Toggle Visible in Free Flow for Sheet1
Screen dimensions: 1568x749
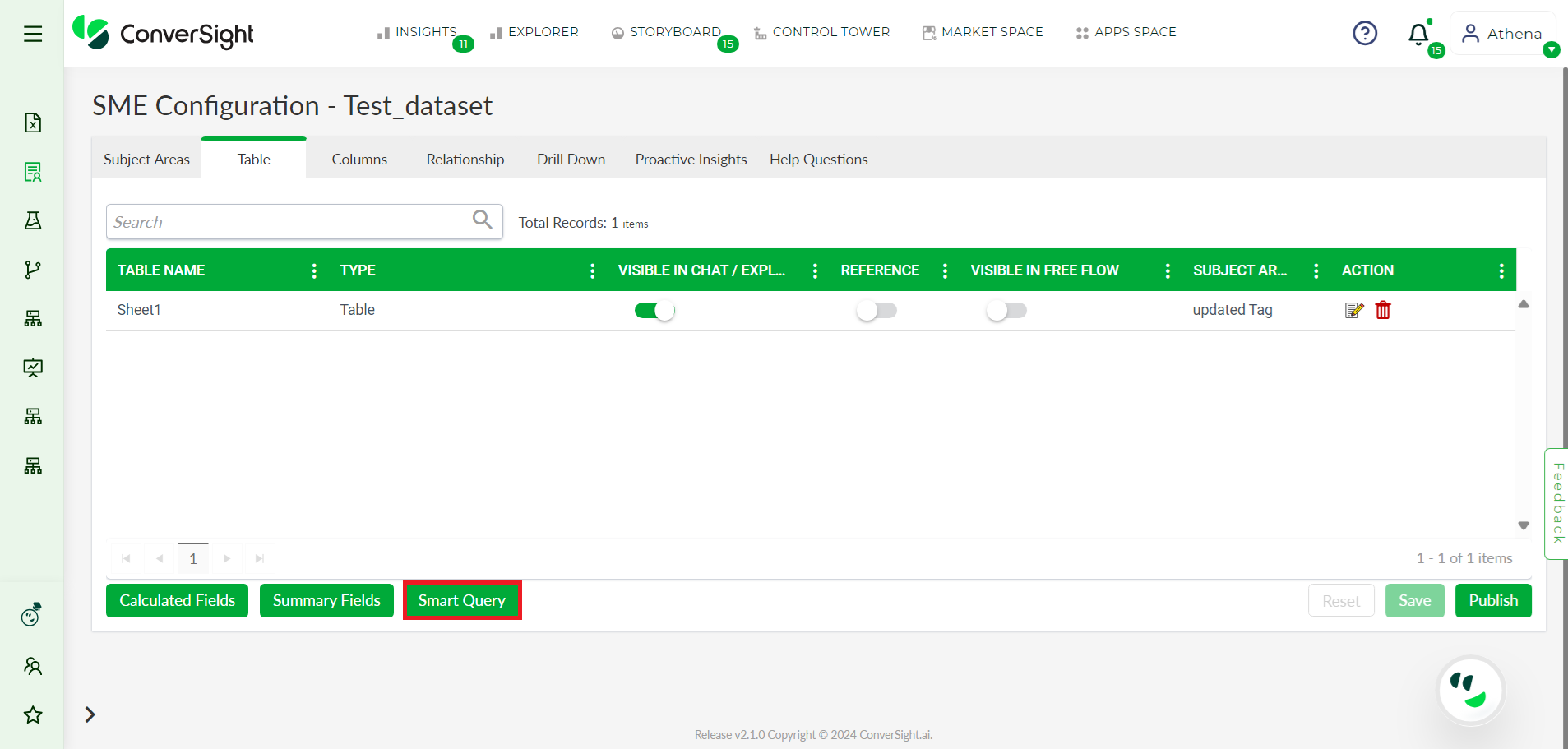click(1006, 311)
